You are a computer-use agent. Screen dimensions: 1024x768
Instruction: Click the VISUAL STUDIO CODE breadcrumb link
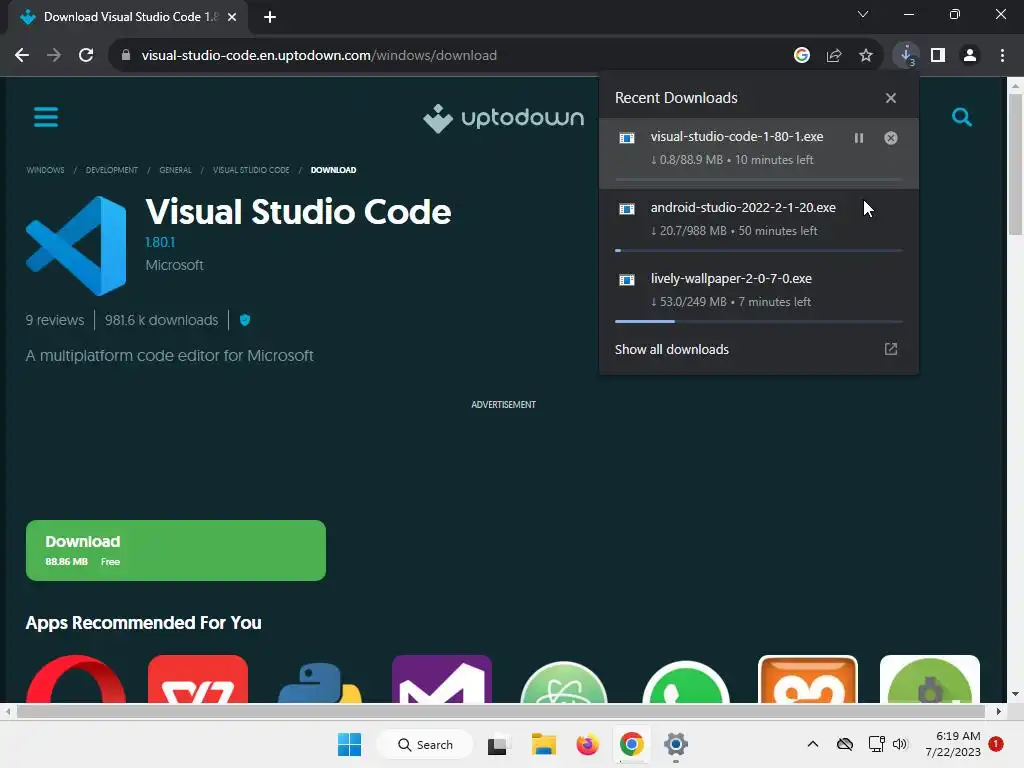251,170
